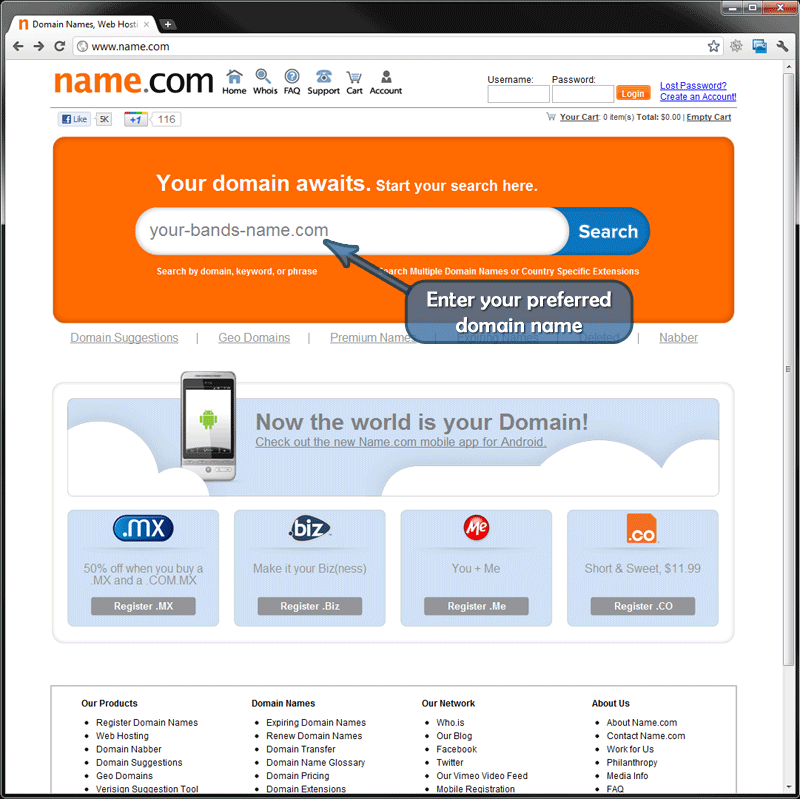This screenshot has height=799, width=800.
Task: Open the Cart icon in header
Action: 354,77
